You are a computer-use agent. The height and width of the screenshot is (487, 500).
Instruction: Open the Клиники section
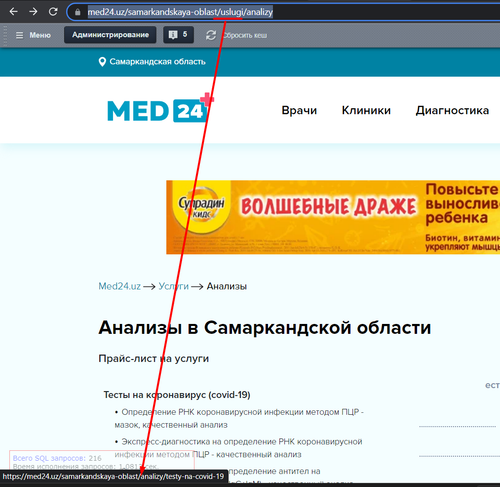click(x=366, y=110)
